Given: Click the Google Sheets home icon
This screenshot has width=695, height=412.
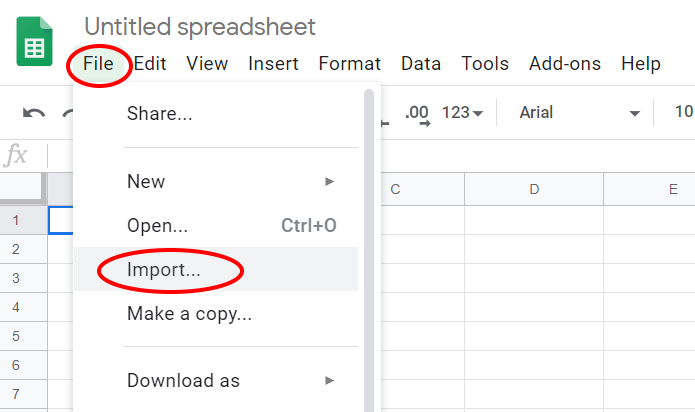Looking at the screenshot, I should [35, 41].
